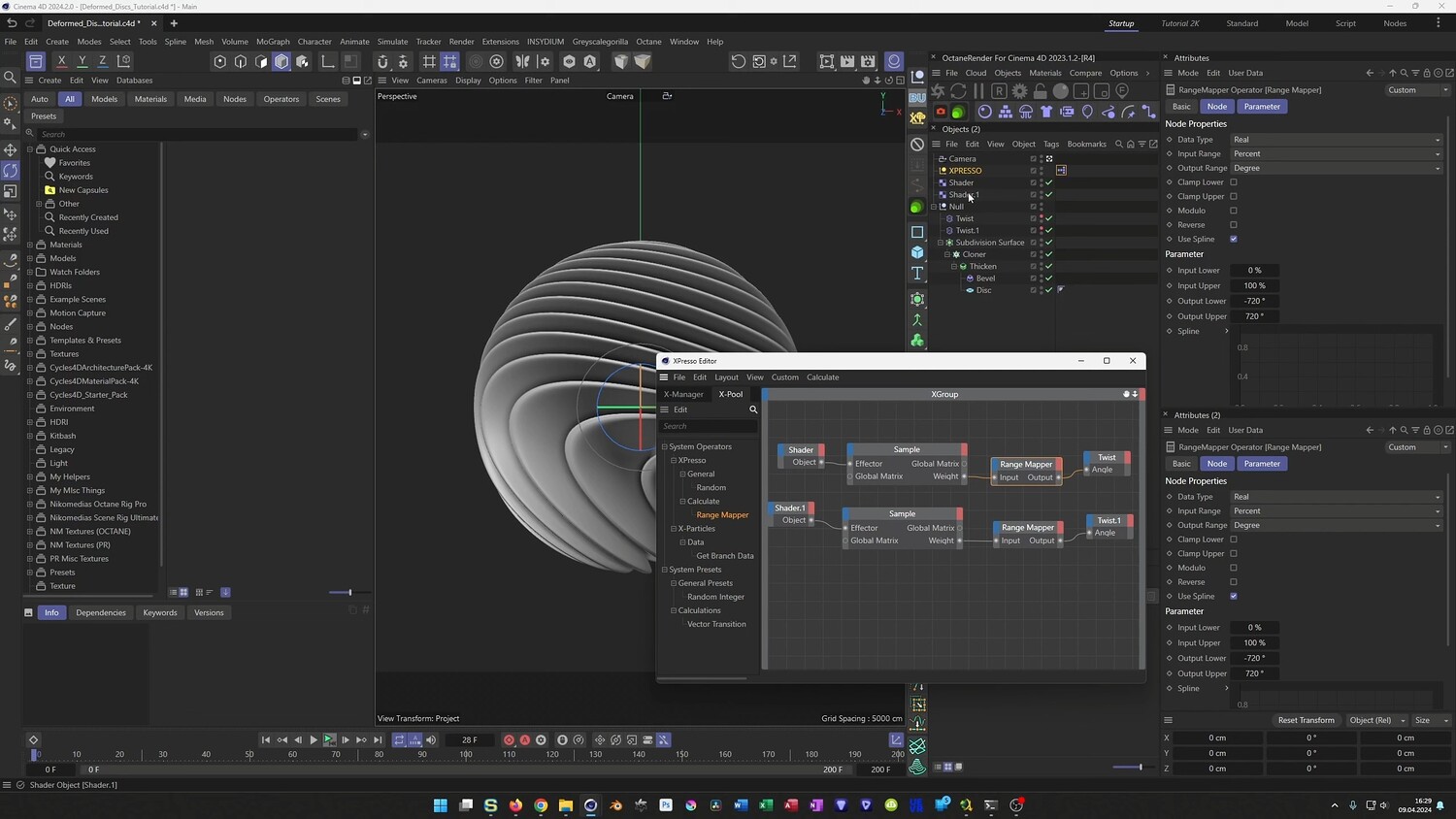This screenshot has width=1456, height=819.
Task: Activate the Rotate tool in left toolbar
Action: [x=11, y=171]
